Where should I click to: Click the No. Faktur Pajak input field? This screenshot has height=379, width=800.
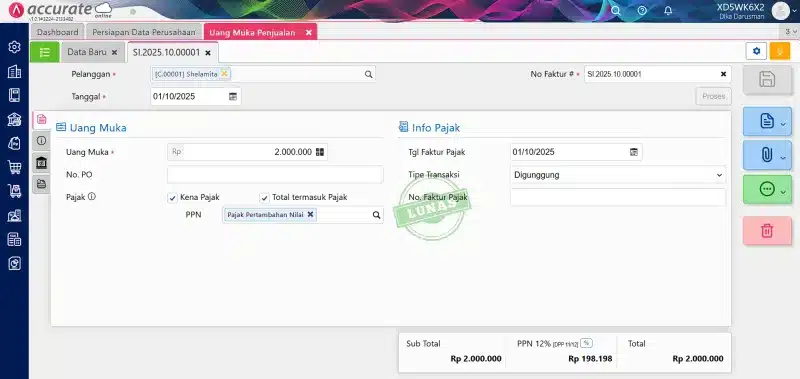tap(618, 197)
